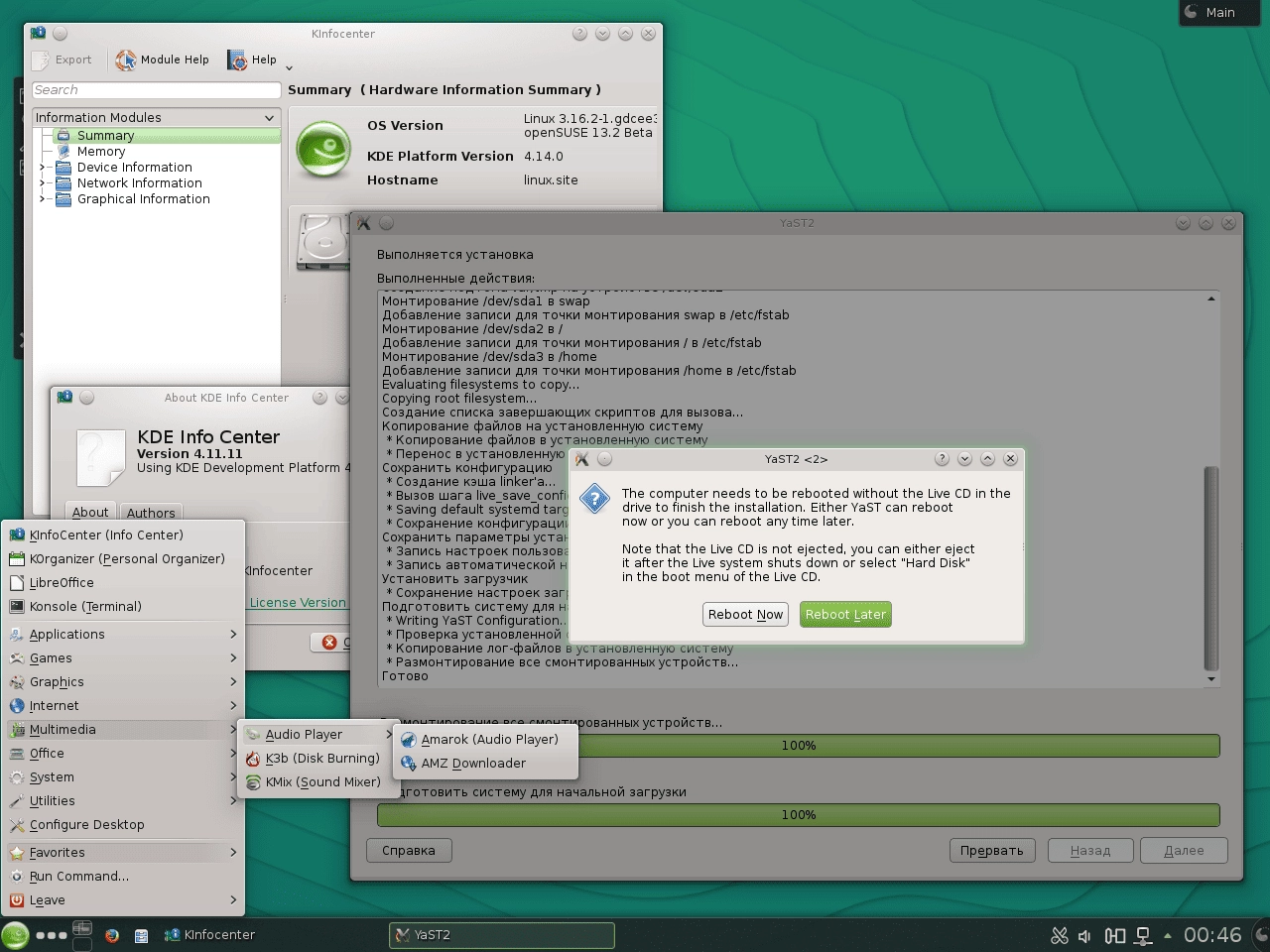Viewport: 1270px width, 952px height.
Task: Open Module Help in KInfocenter
Action: click(162, 60)
